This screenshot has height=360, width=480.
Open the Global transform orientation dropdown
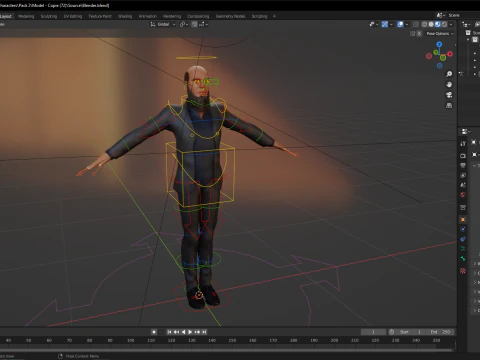[x=163, y=24]
